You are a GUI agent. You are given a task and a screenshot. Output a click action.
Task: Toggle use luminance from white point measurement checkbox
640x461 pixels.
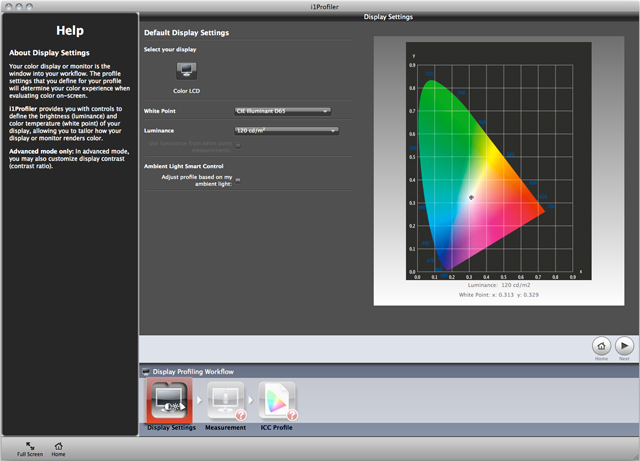click(238, 146)
